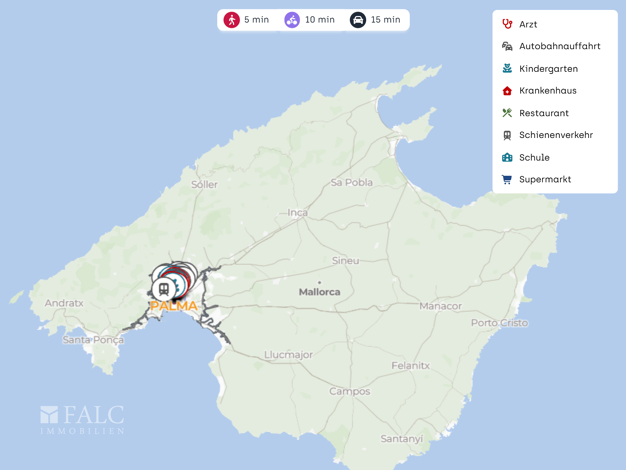Click the train station marker near Palma

click(x=163, y=288)
